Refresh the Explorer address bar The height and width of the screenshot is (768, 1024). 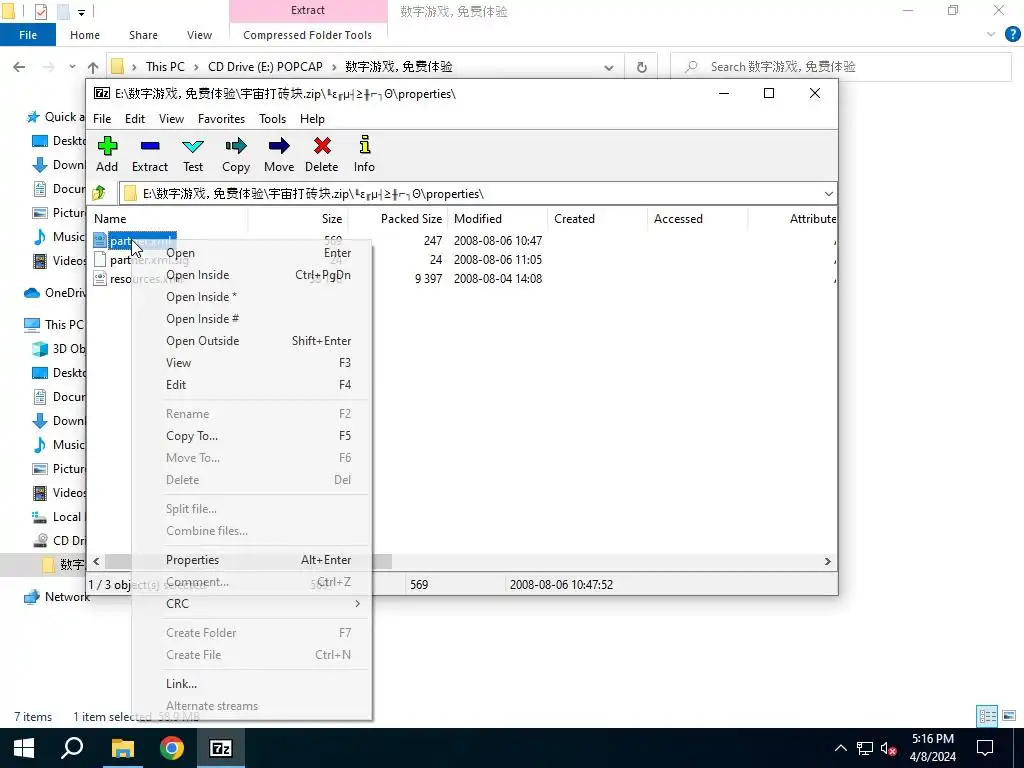641,67
